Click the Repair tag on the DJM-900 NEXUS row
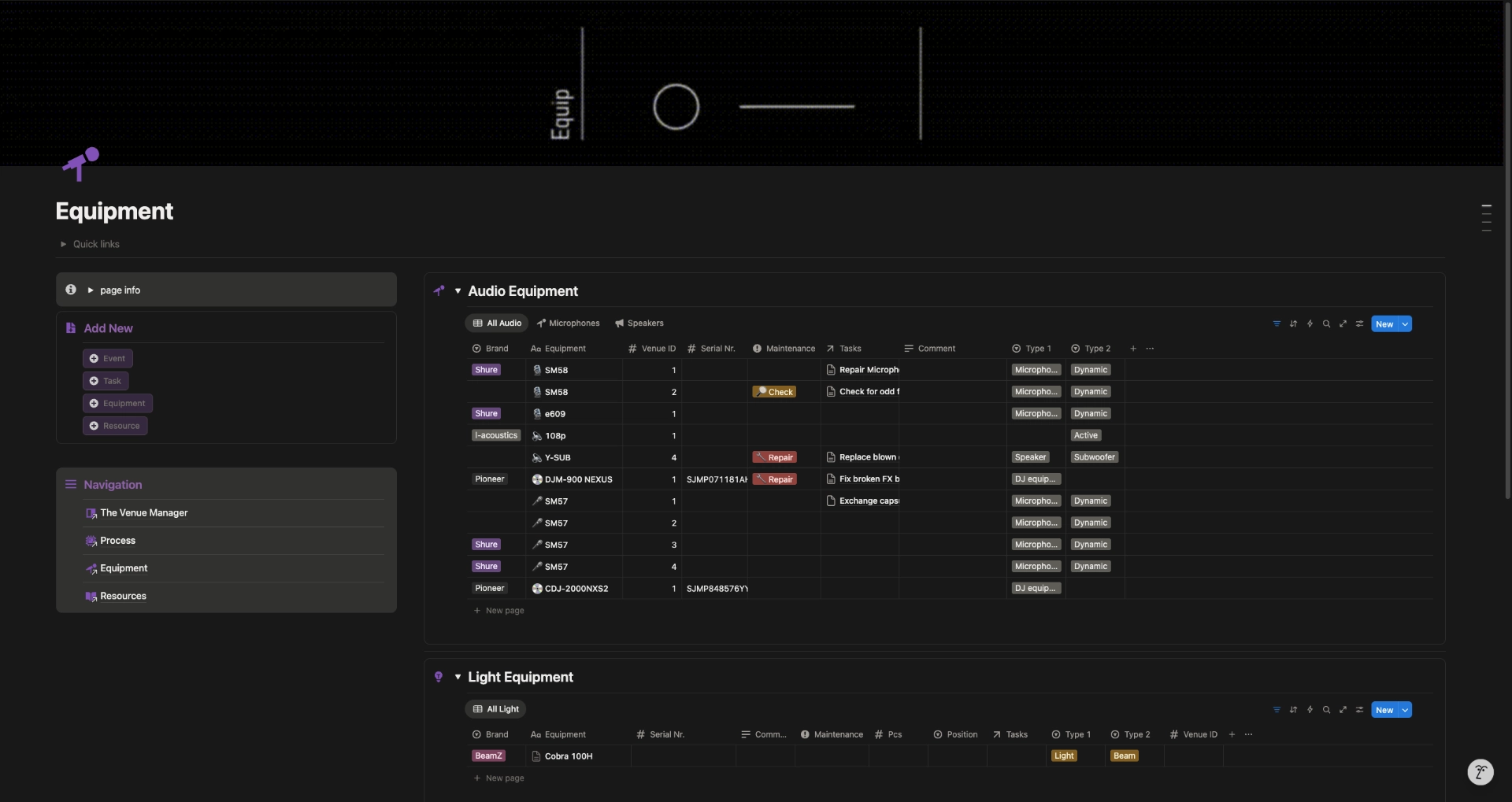The image size is (1512, 802). coord(774,479)
